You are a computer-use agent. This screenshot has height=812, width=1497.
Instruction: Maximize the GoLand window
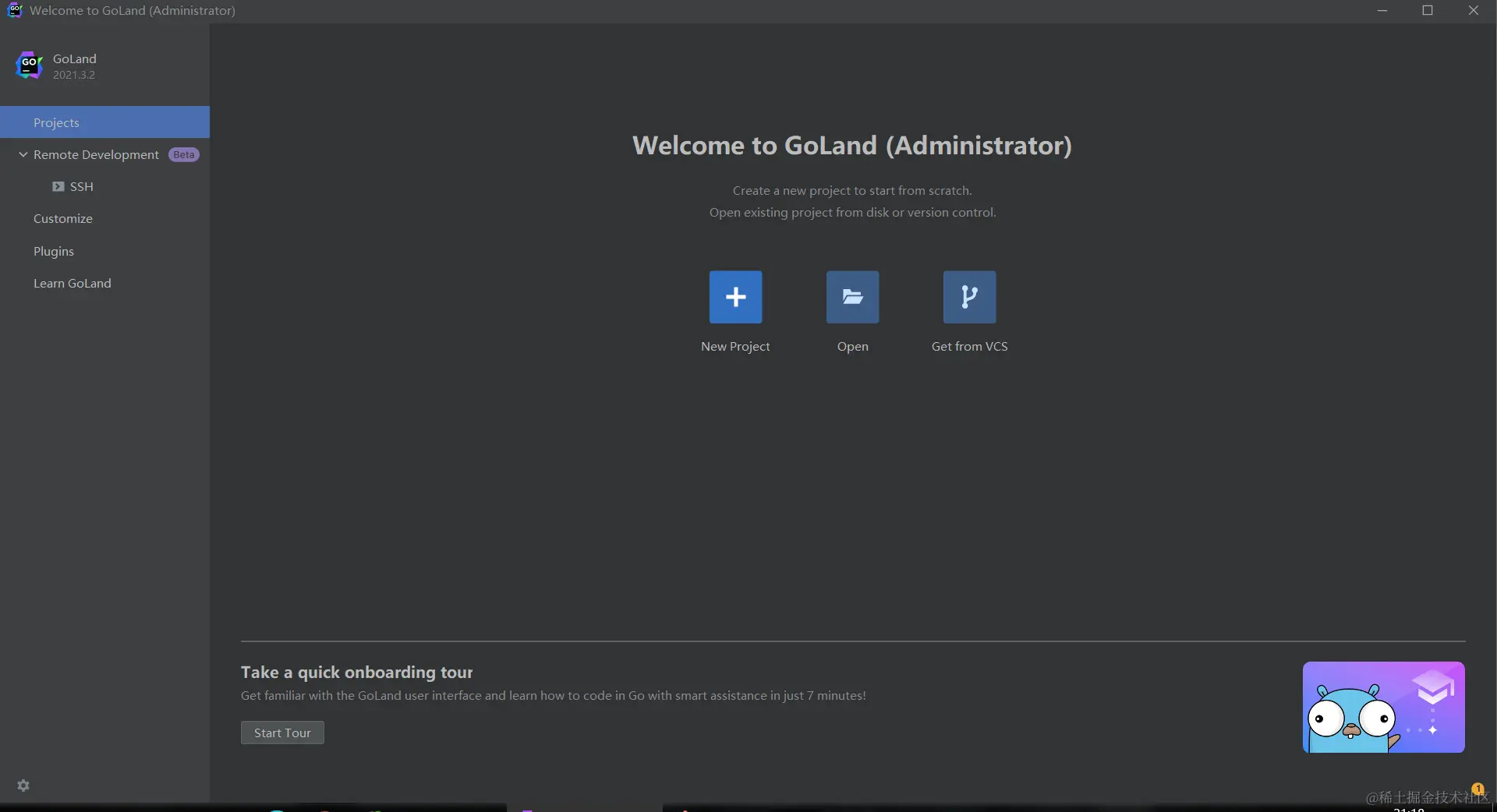[x=1428, y=10]
